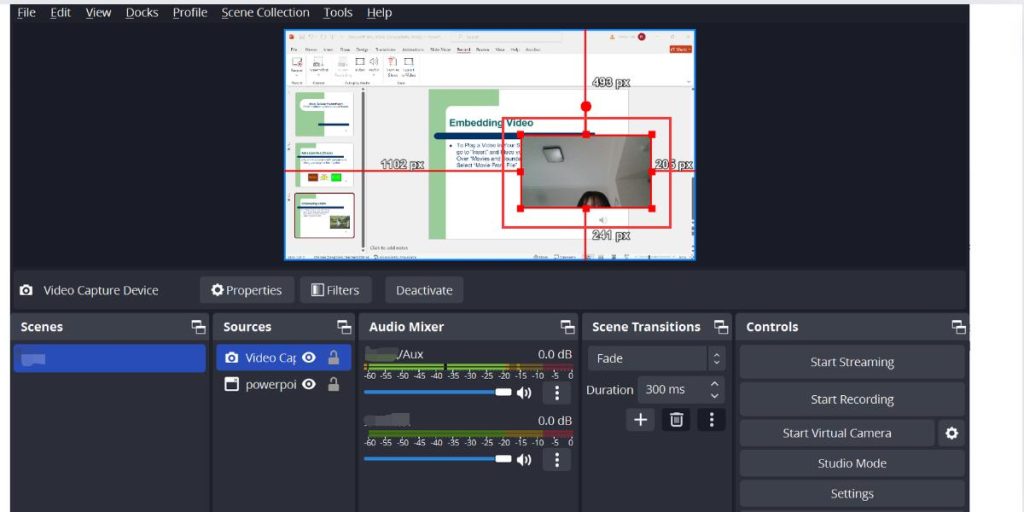The height and width of the screenshot is (512, 1024).
Task: Pop out the Controls dock
Action: coord(958,327)
